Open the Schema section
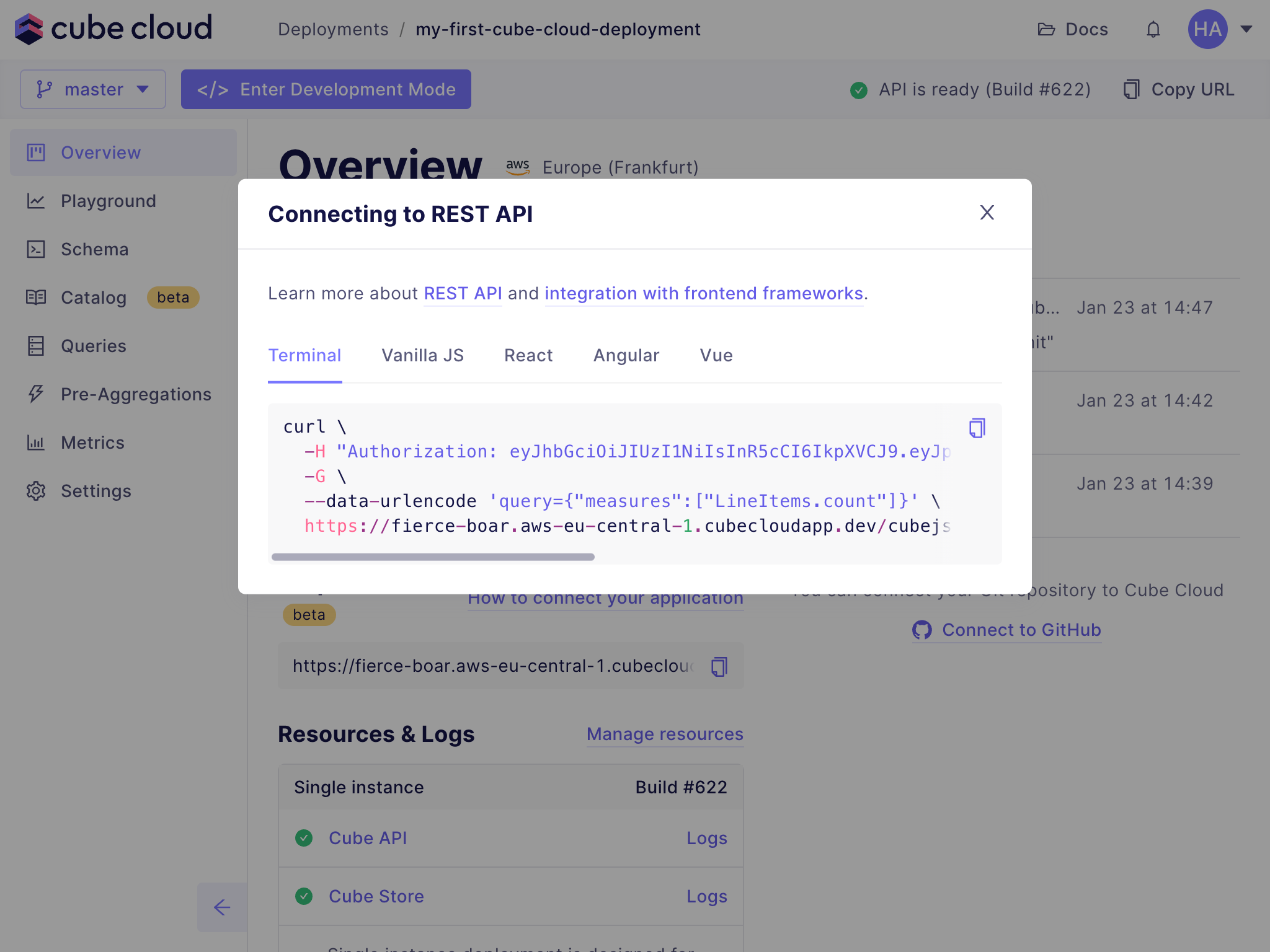 click(94, 249)
